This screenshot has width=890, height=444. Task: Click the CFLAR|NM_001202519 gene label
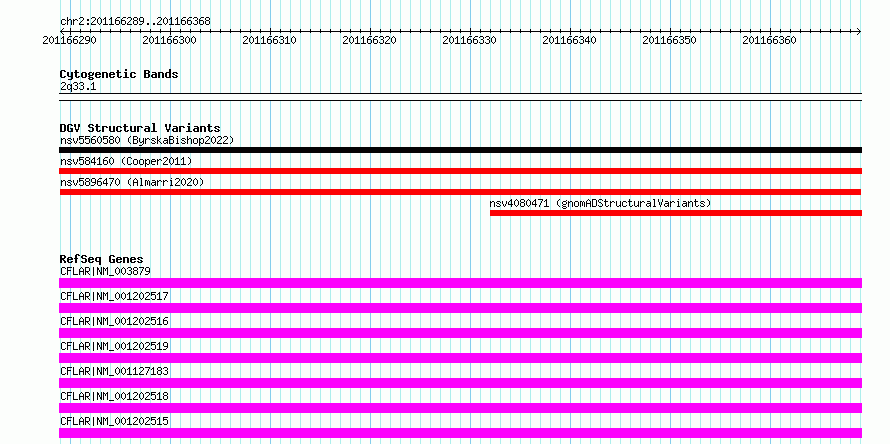coord(114,346)
